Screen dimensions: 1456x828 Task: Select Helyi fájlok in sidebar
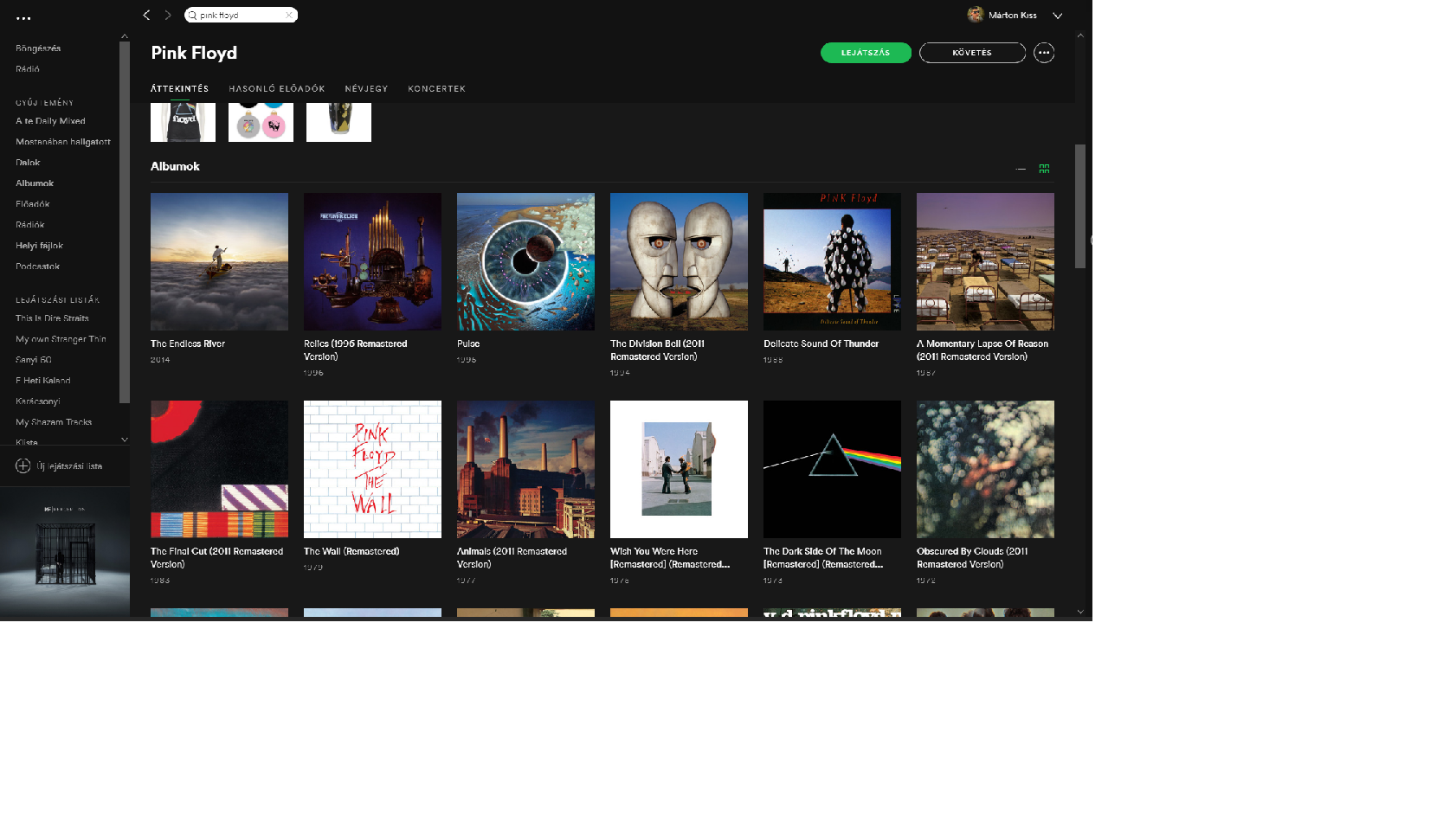(40, 246)
